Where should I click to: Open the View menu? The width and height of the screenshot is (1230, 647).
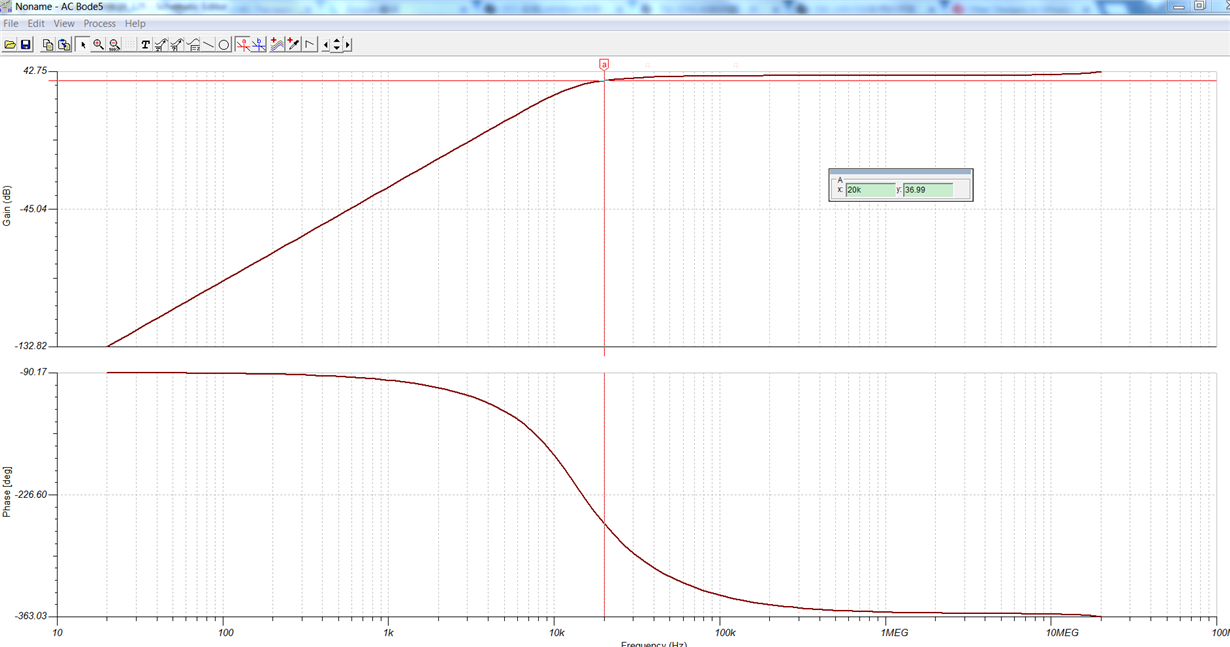click(64, 23)
